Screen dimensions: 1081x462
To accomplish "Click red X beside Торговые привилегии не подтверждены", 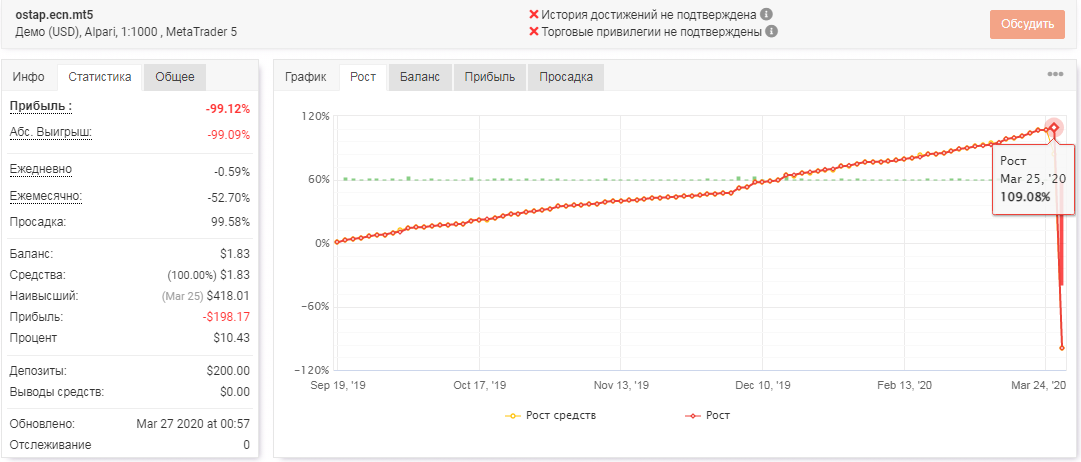I will [534, 32].
